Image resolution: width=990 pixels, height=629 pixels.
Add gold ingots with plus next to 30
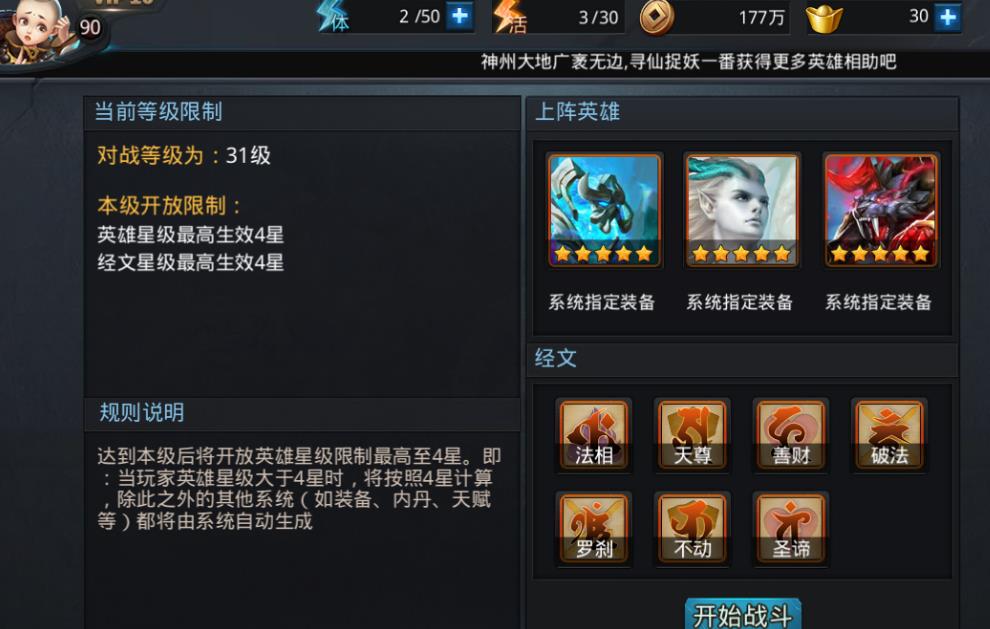(948, 17)
